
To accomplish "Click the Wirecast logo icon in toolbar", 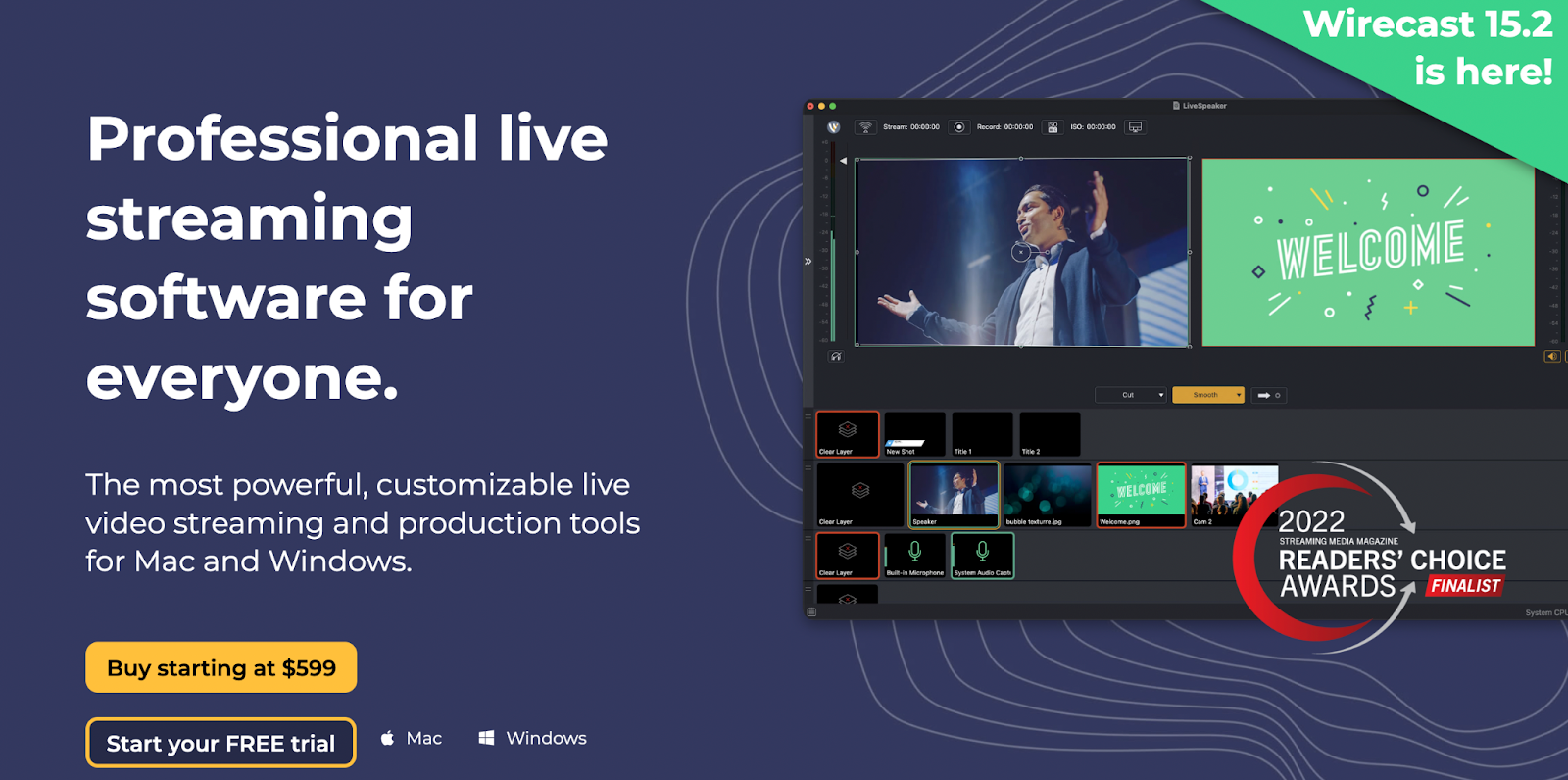I will 834,127.
